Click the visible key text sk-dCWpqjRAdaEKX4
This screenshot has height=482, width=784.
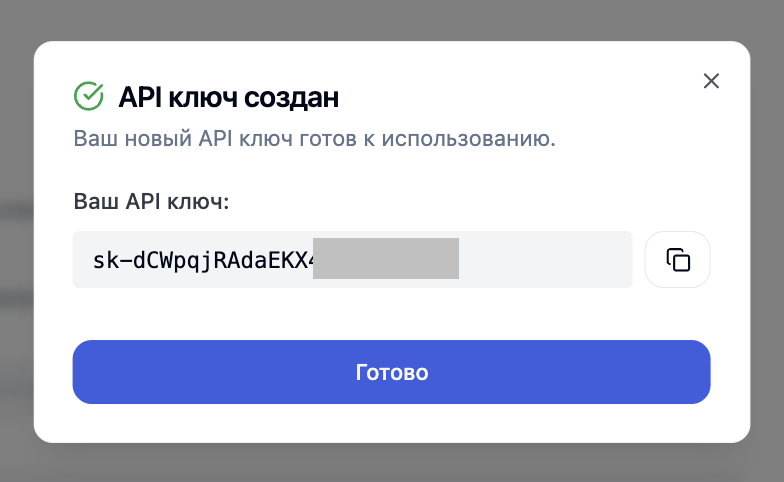pyautogui.click(x=203, y=261)
